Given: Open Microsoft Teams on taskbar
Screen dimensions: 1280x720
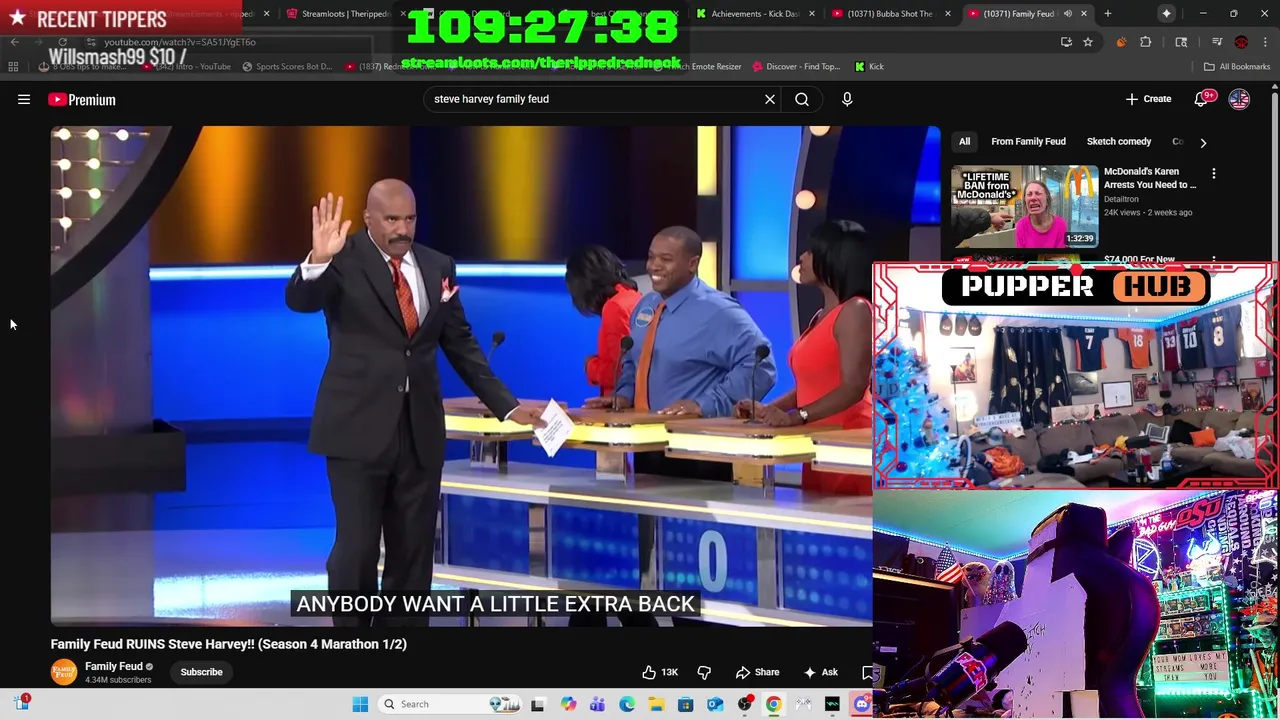Looking at the screenshot, I should pos(597,704).
